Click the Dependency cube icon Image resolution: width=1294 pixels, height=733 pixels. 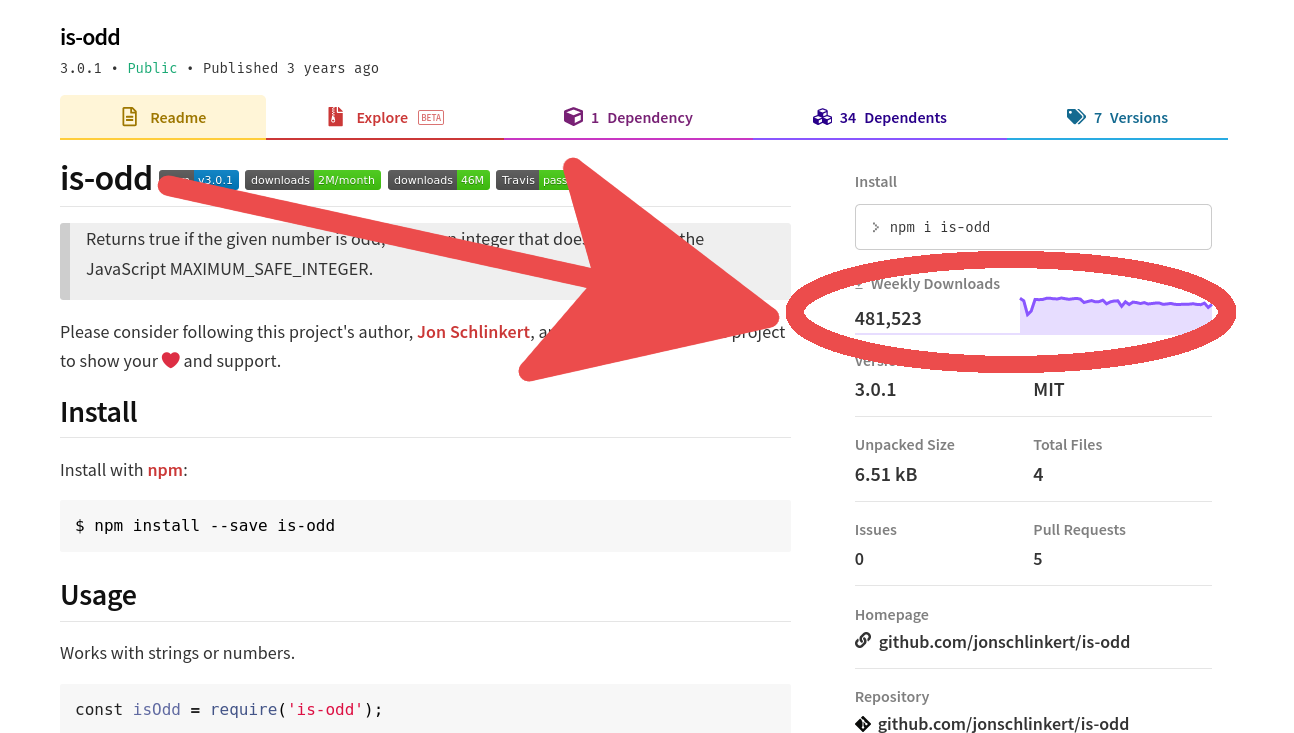(573, 117)
